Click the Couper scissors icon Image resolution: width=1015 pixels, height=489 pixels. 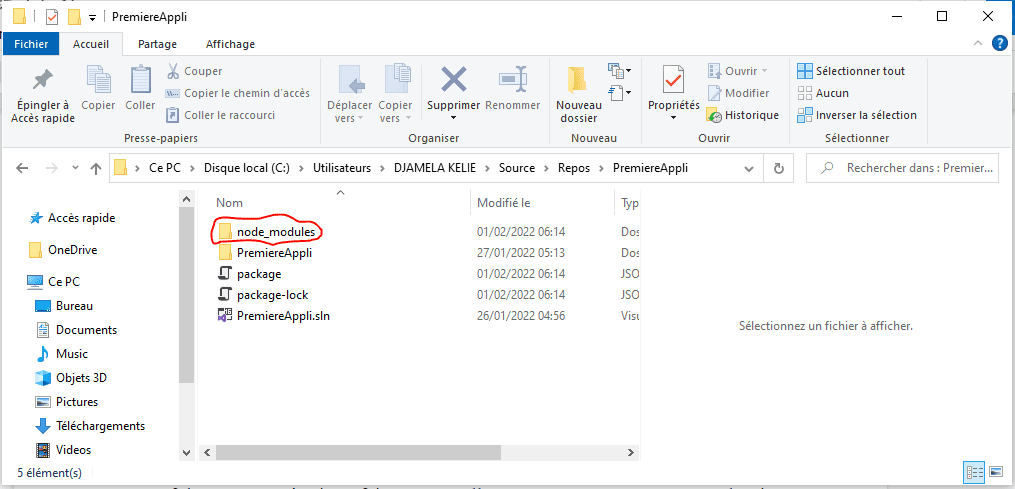(x=172, y=71)
